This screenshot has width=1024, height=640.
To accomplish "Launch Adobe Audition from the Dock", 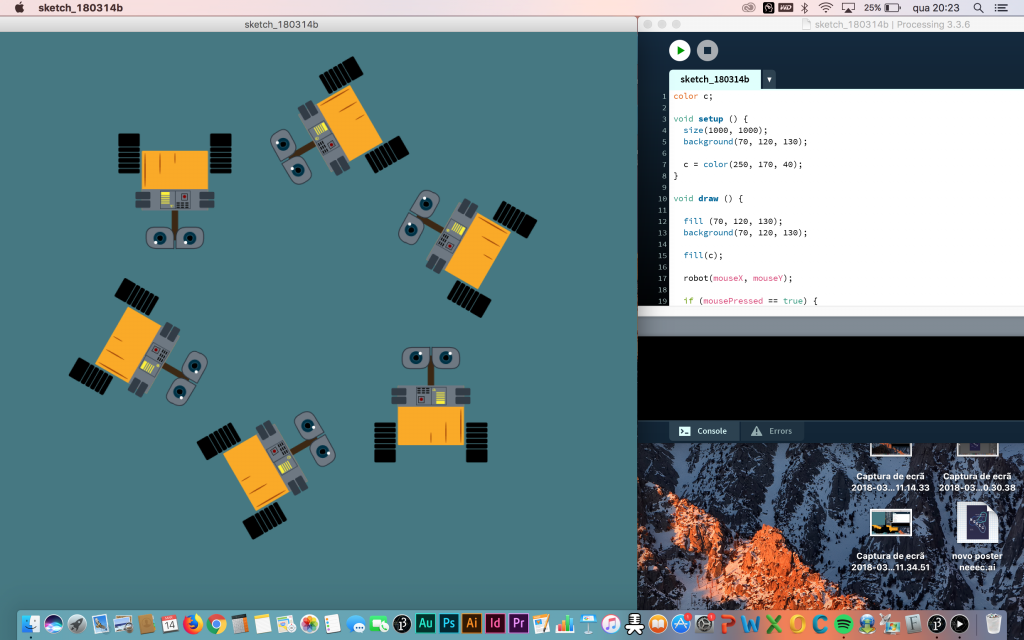I will (425, 624).
